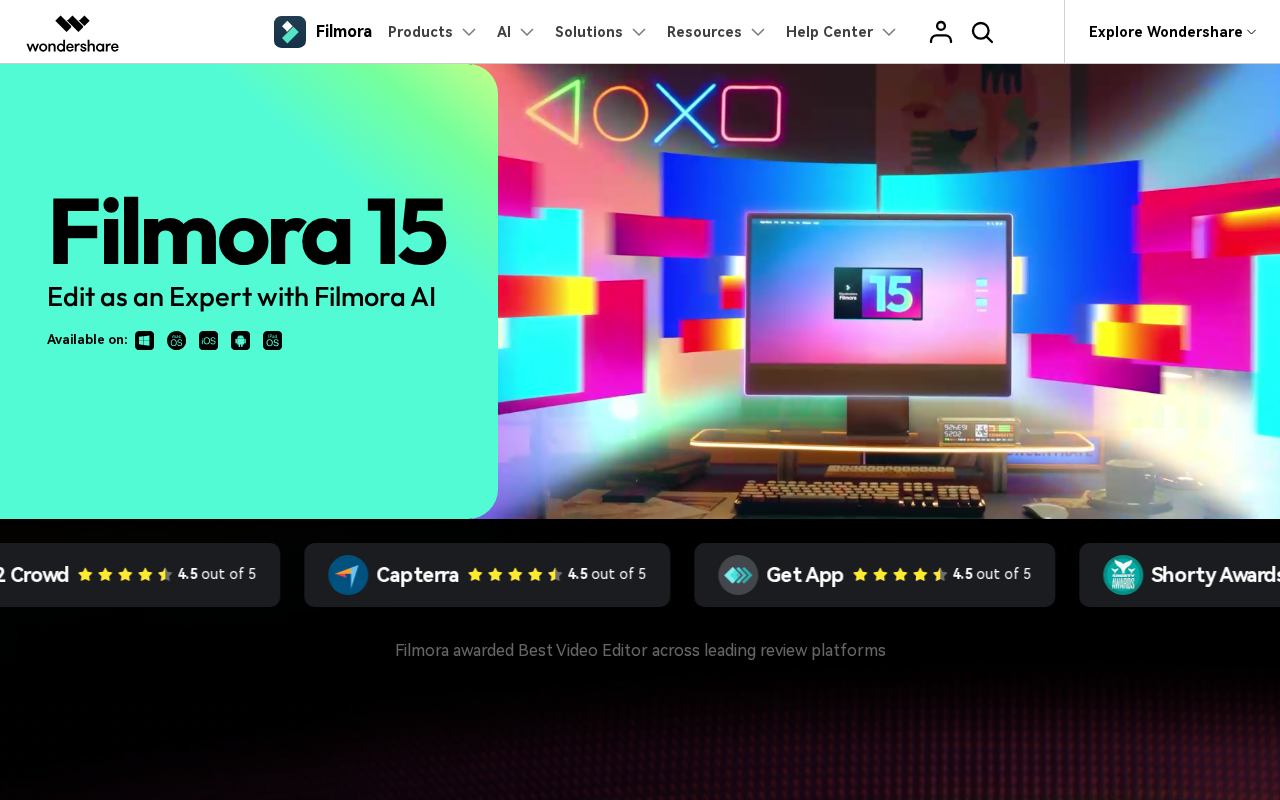1280x800 pixels.
Task: Expand the Products dropdown menu
Action: tap(432, 32)
